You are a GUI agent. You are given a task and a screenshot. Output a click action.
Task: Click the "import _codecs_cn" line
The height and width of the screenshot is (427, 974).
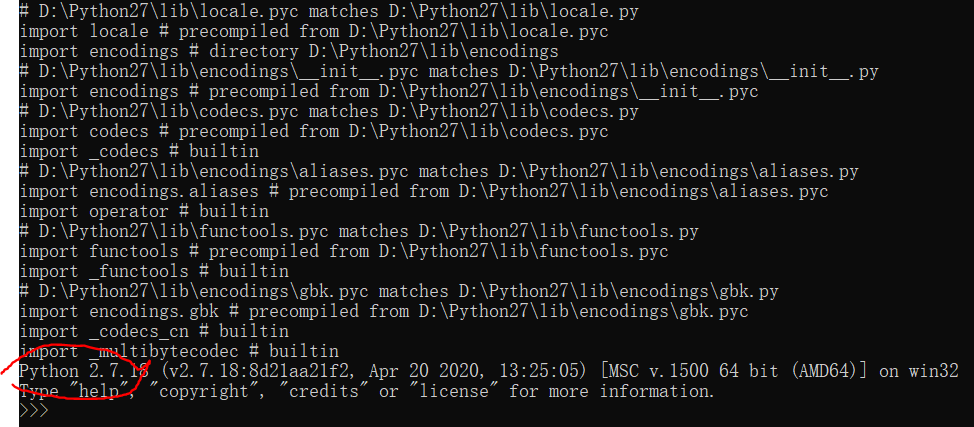[x=155, y=331]
